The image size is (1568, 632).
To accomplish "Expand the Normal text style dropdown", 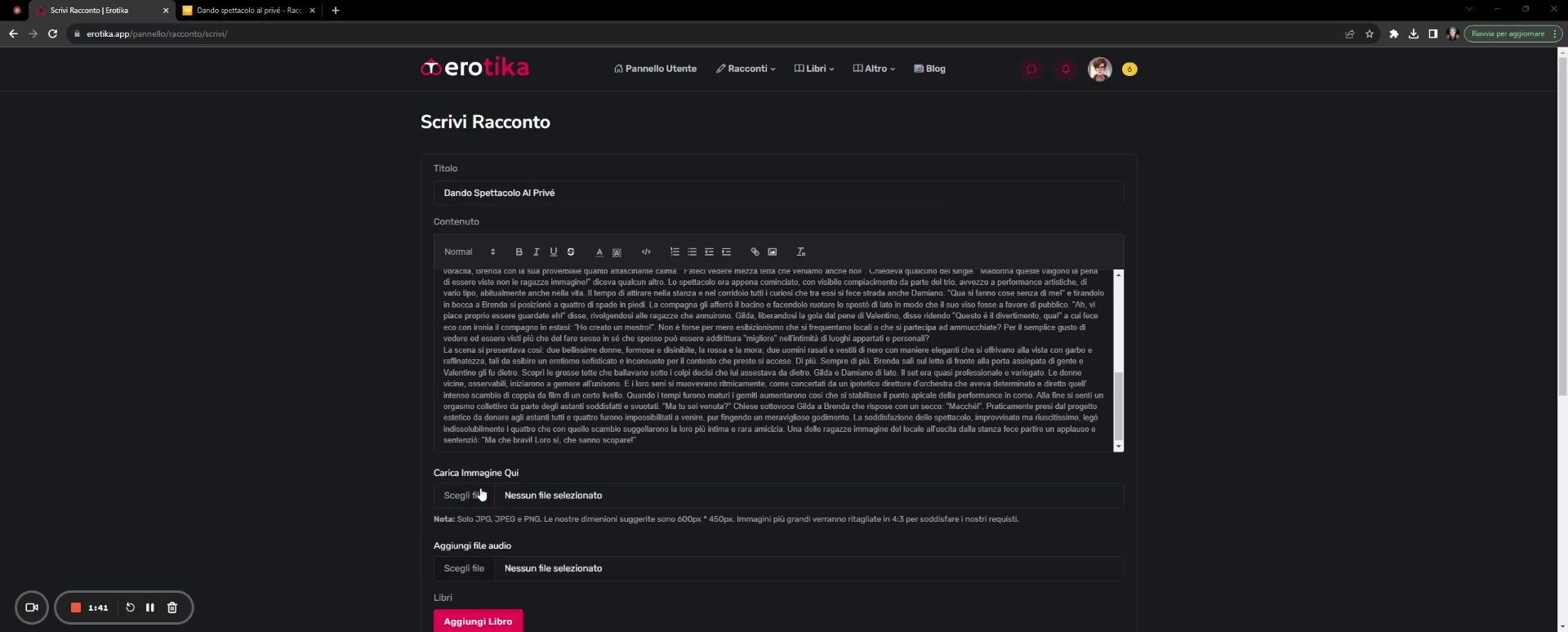I will (x=470, y=252).
